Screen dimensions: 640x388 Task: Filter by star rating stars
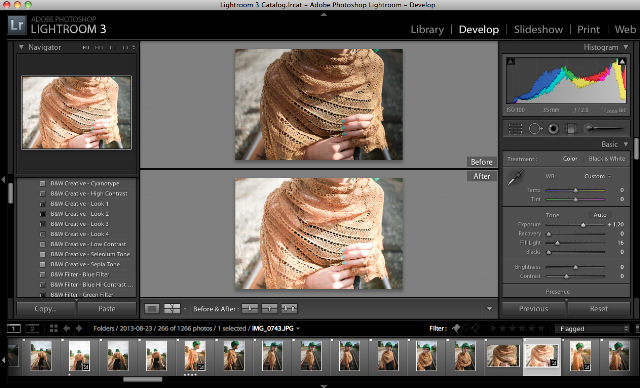point(522,328)
